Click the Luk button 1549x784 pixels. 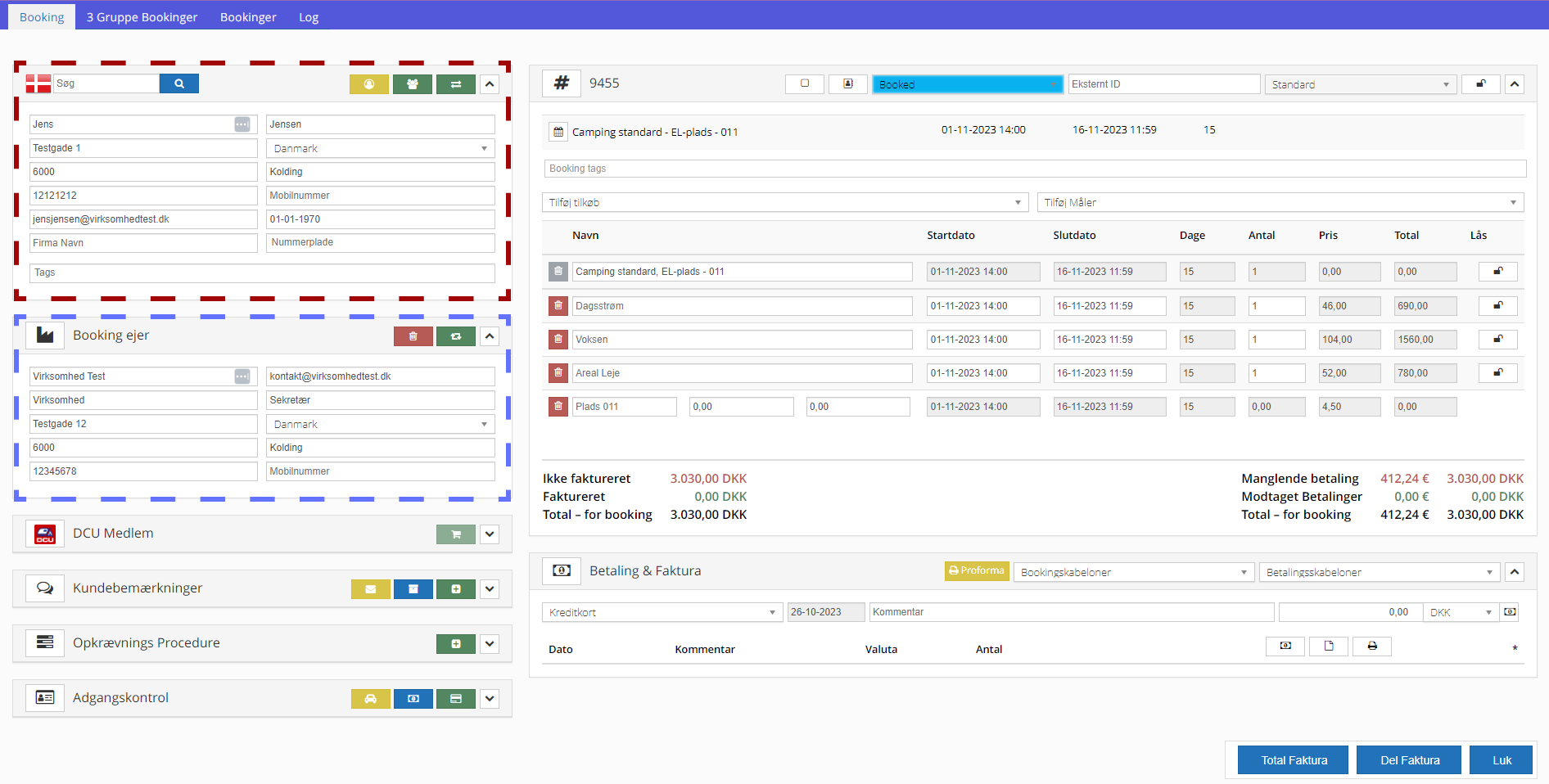pyautogui.click(x=1502, y=760)
